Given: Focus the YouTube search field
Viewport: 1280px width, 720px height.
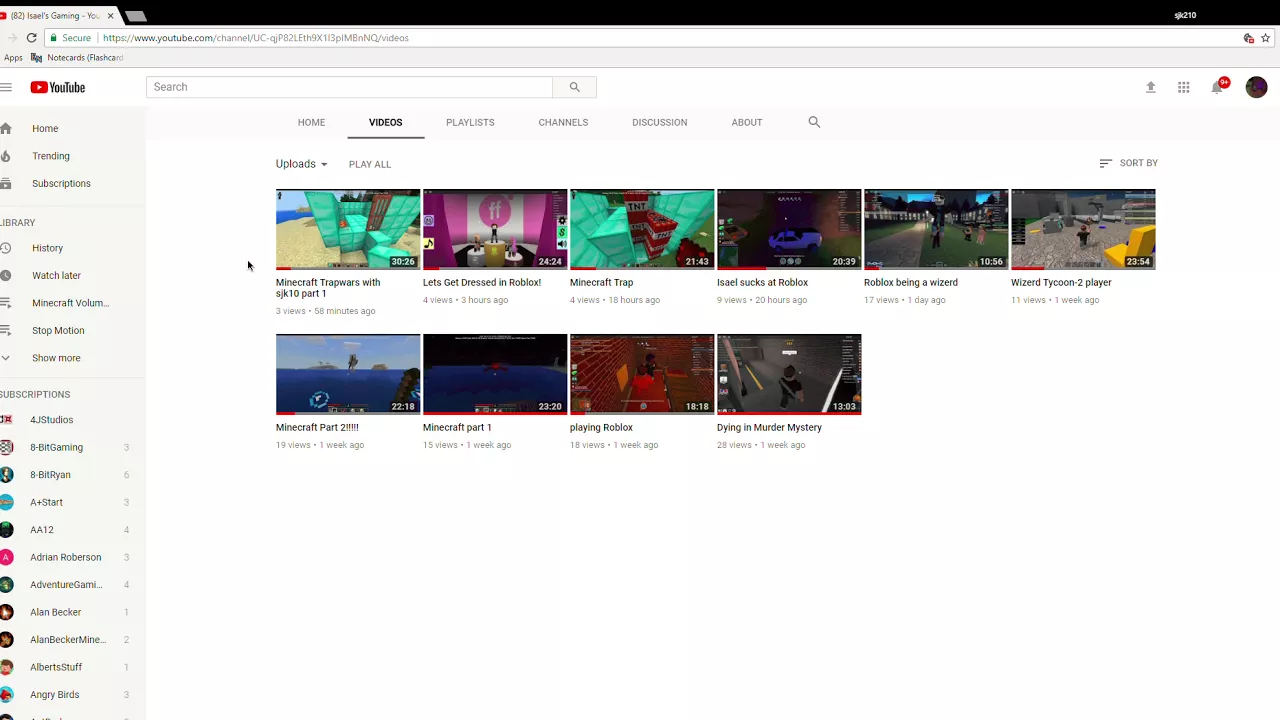Looking at the screenshot, I should point(349,87).
